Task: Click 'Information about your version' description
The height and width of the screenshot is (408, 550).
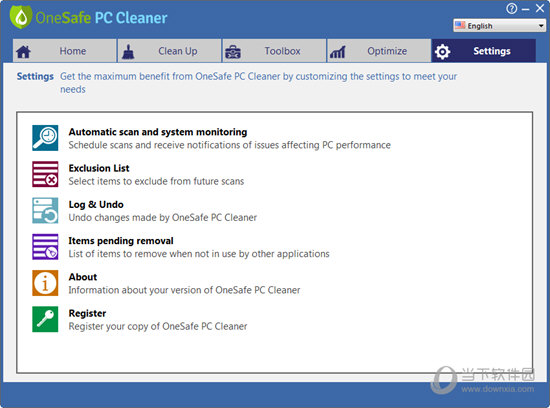Action: pyautogui.click(x=184, y=290)
